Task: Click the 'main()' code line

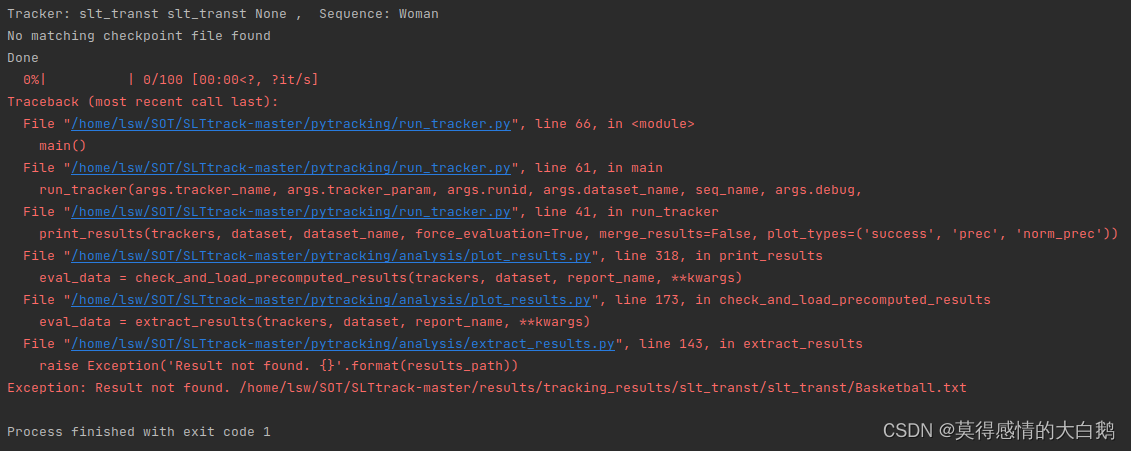Action: 63,146
